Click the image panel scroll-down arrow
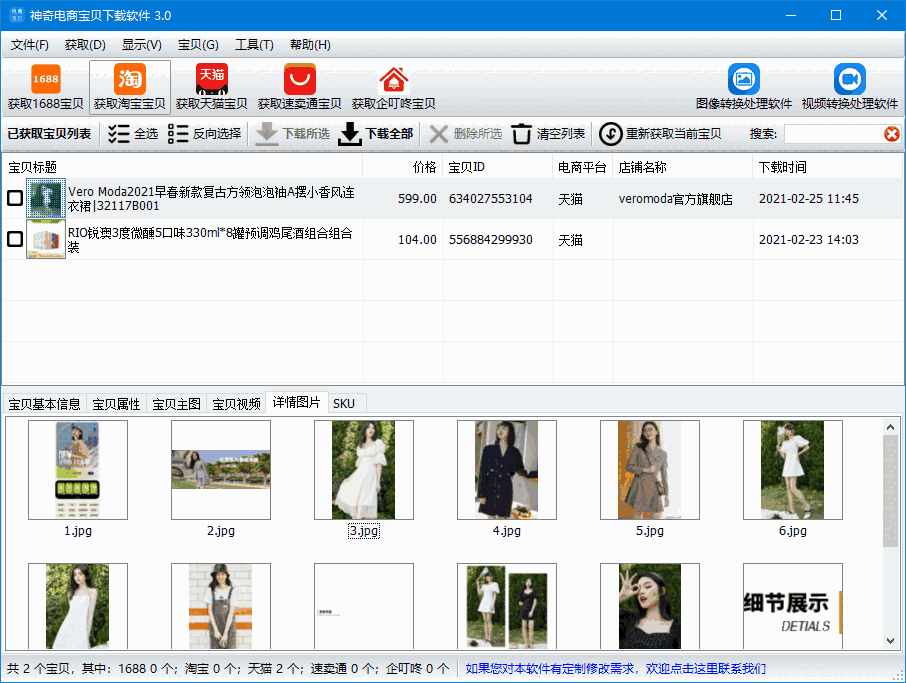This screenshot has width=906, height=683. [891, 640]
